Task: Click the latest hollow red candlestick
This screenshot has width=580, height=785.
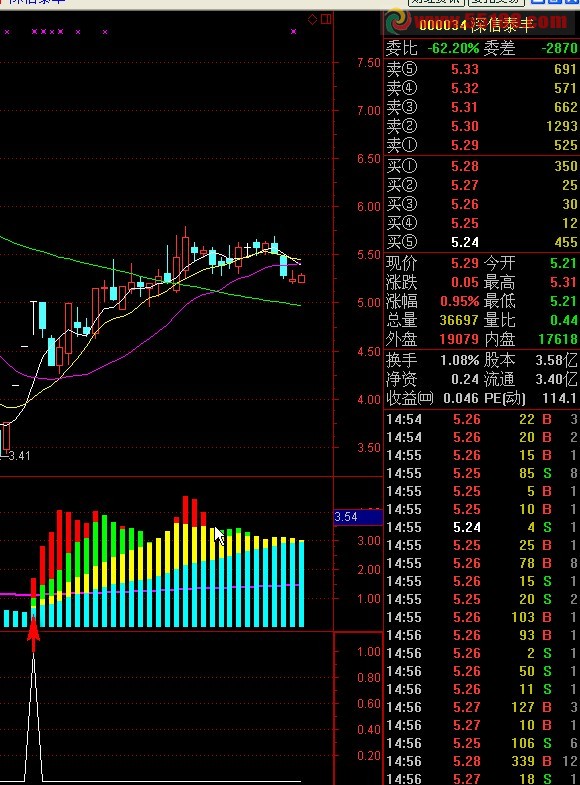Action: point(301,278)
